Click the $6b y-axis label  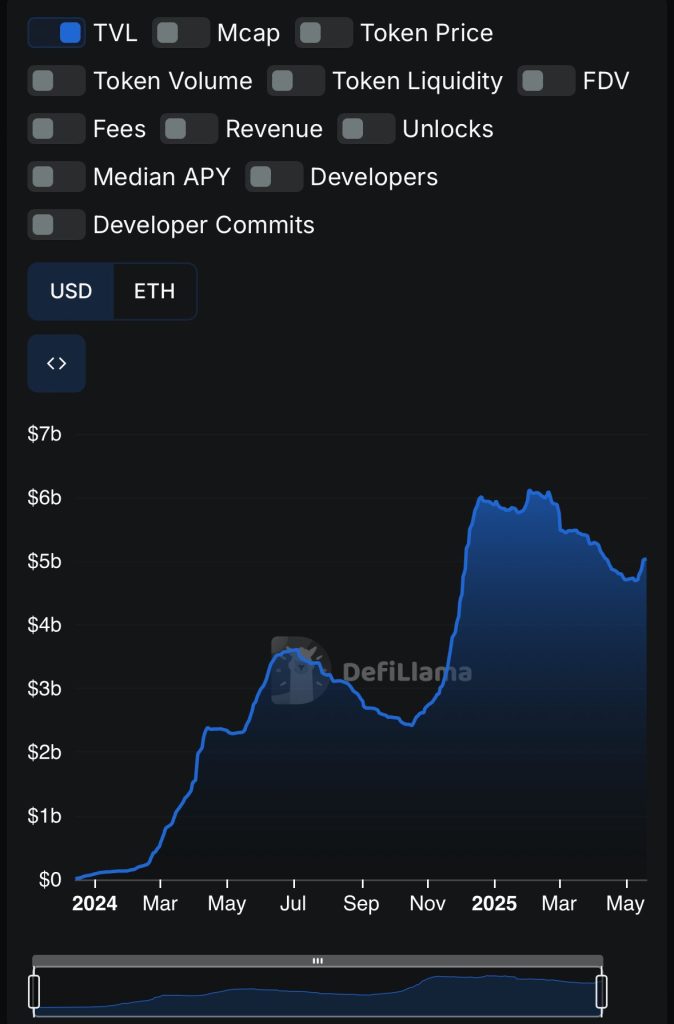[x=44, y=498]
